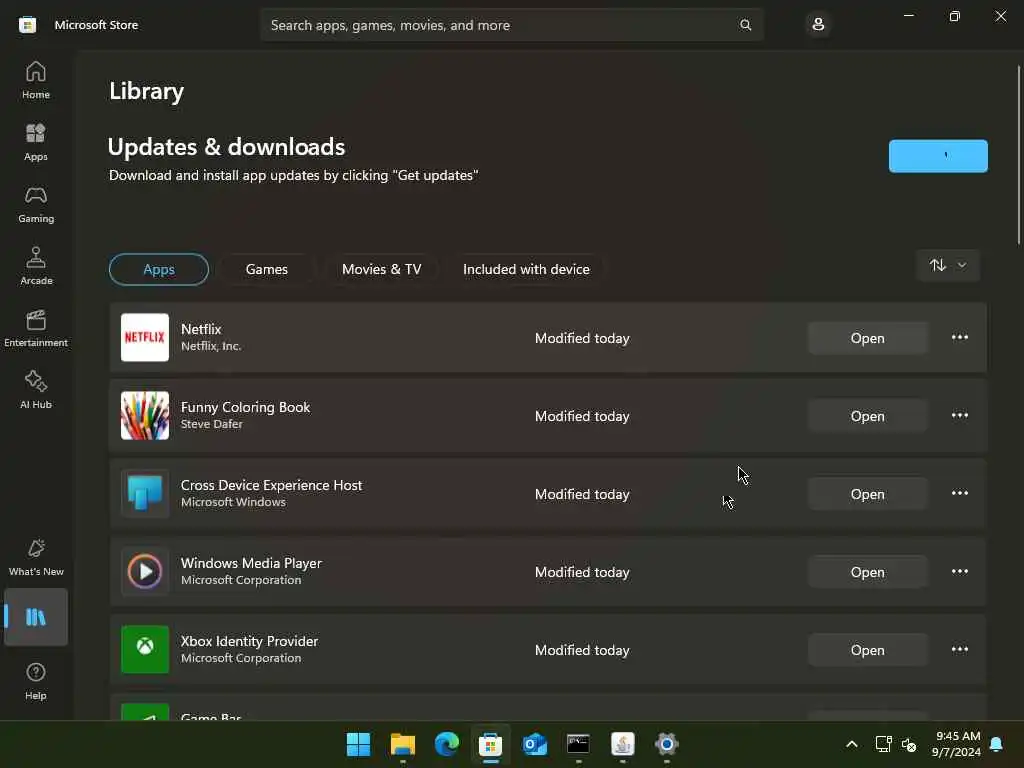Click the Netflix app icon

point(145,338)
